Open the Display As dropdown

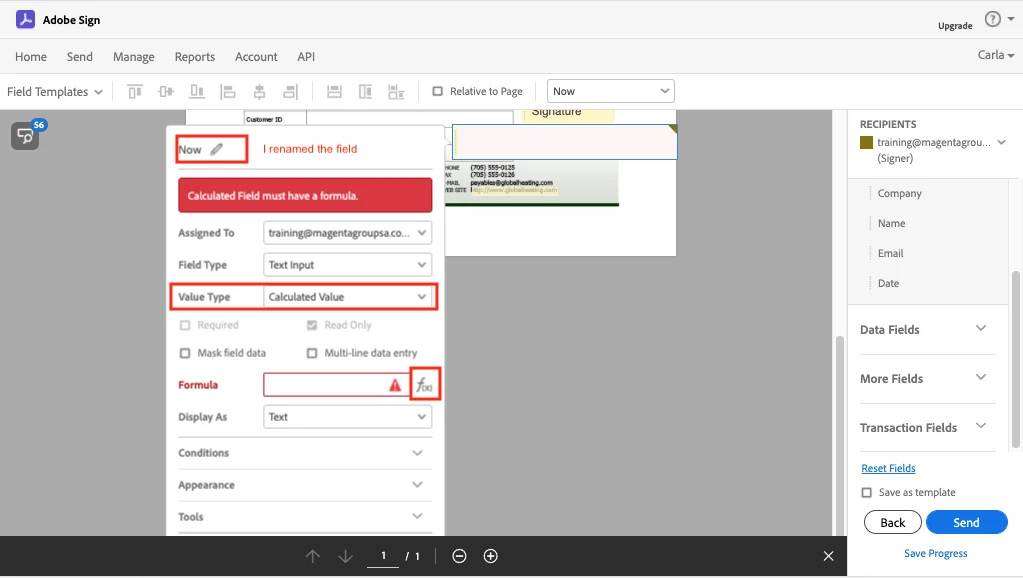pos(348,417)
